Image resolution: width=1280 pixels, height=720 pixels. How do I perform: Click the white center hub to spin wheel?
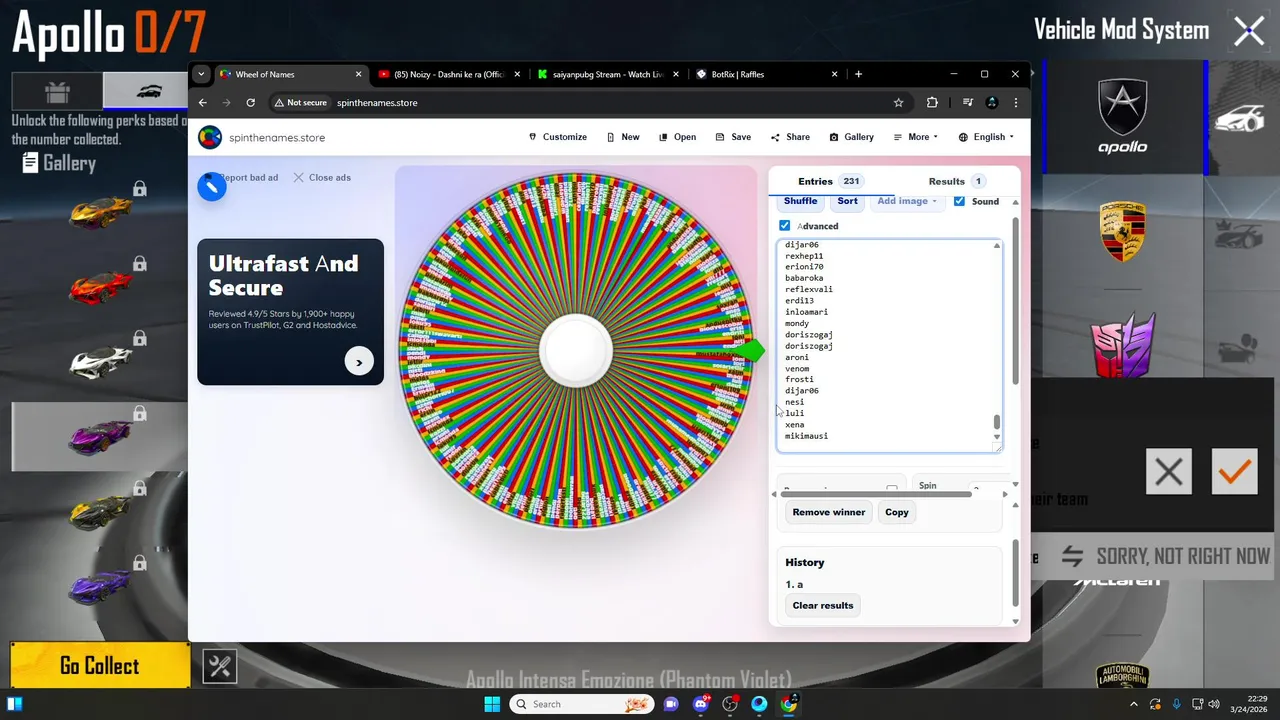(x=576, y=351)
